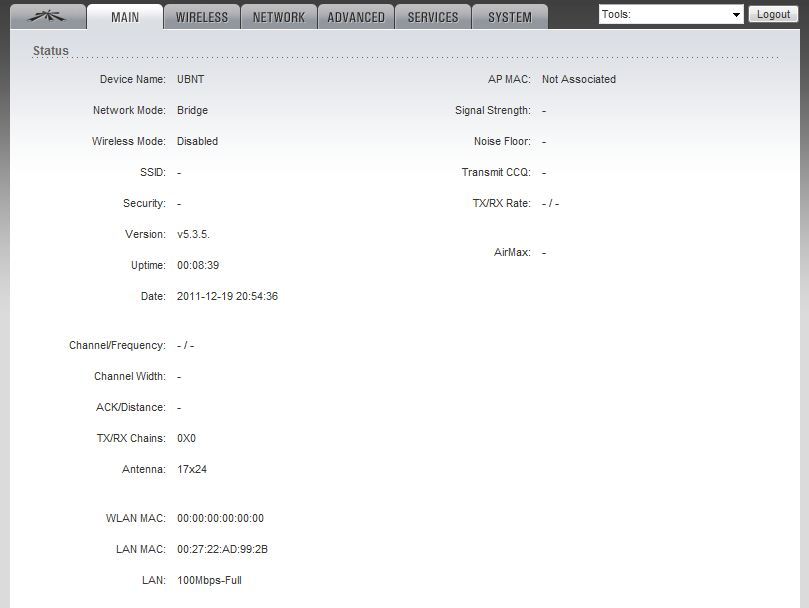Click the Bridge network mode value
809x608 pixels.
click(192, 110)
